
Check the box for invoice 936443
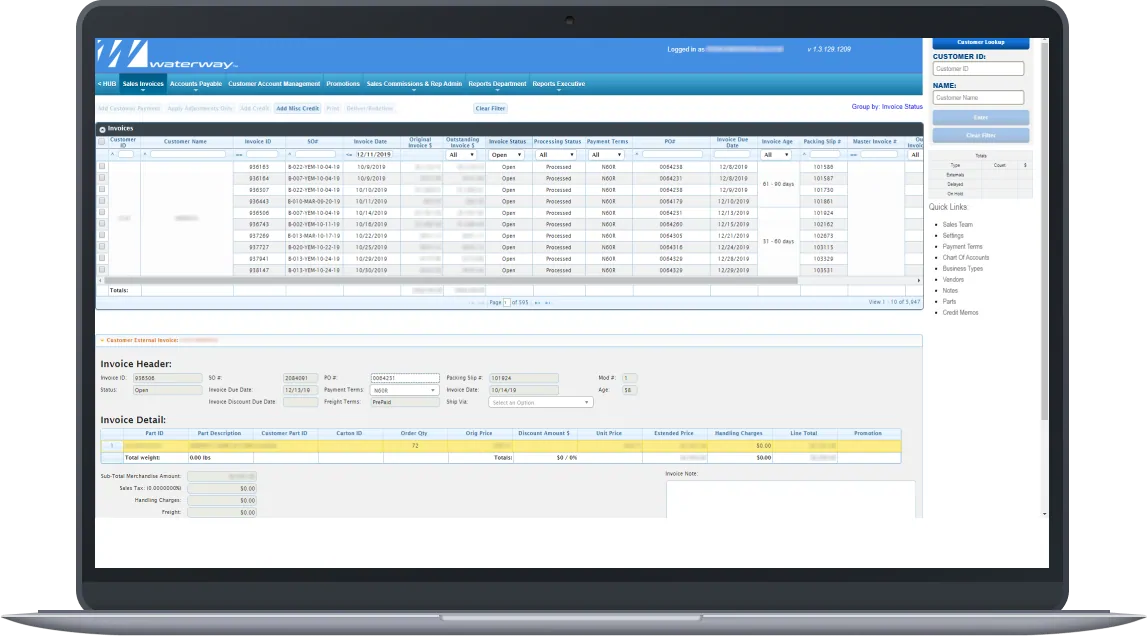[102, 201]
